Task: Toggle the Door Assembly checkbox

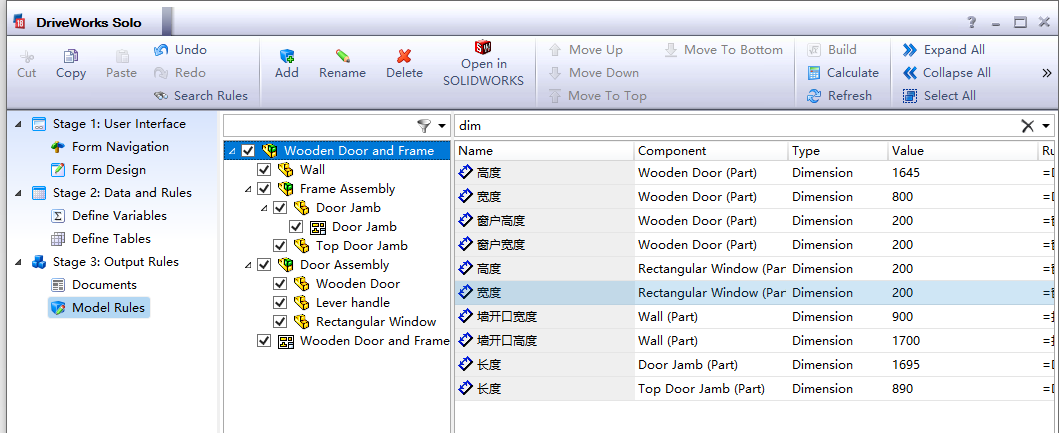Action: pos(264,265)
